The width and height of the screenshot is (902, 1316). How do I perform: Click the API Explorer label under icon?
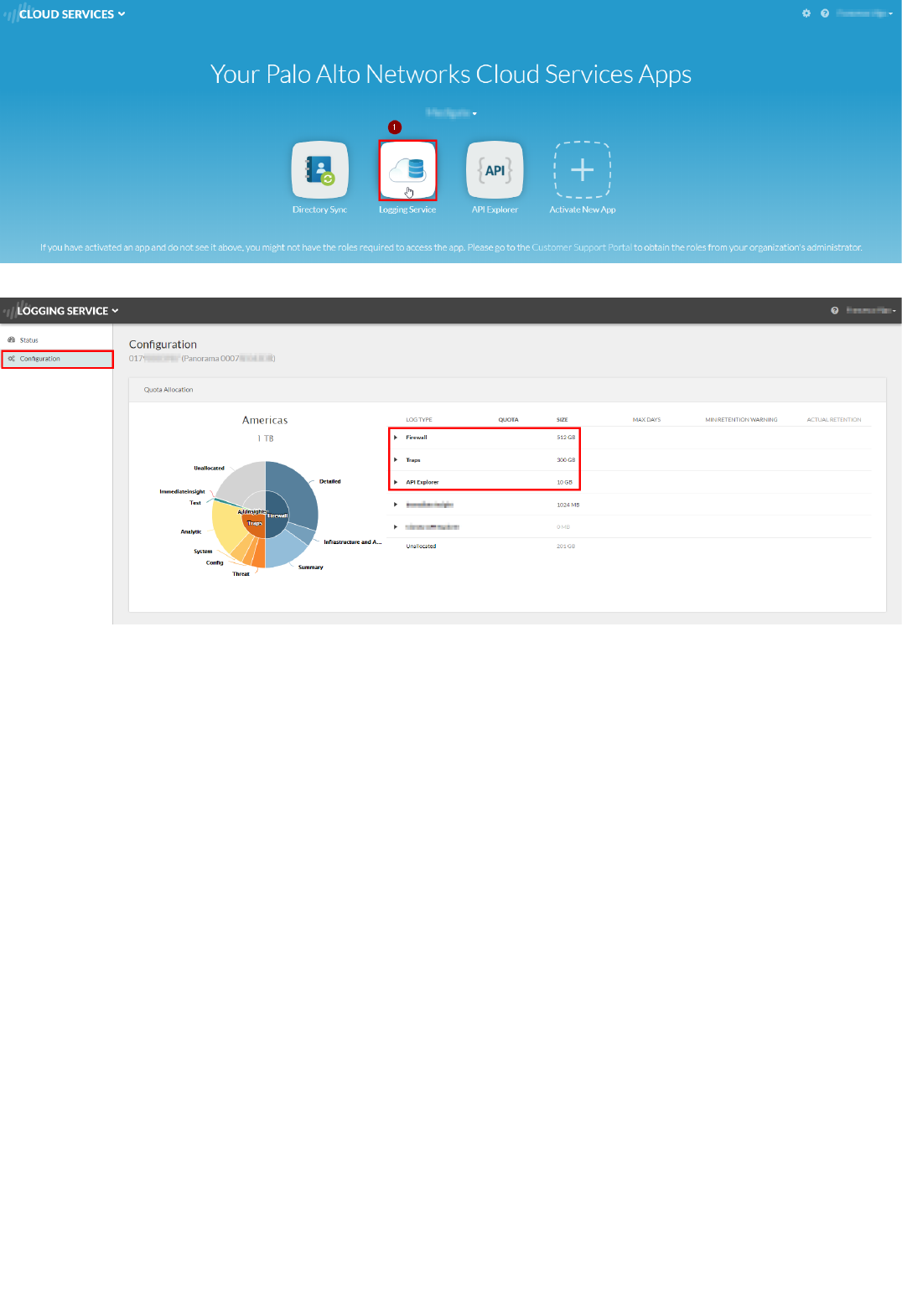495,210
